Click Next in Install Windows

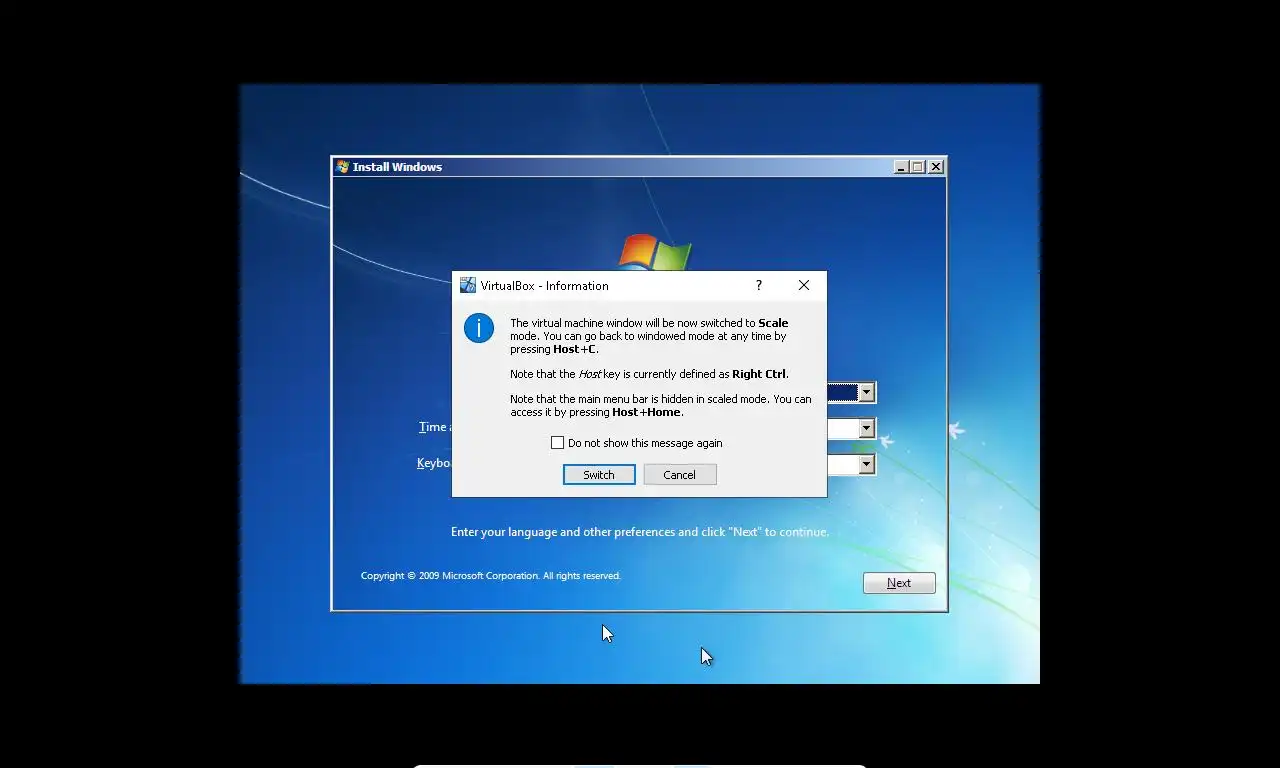pyautogui.click(x=899, y=583)
